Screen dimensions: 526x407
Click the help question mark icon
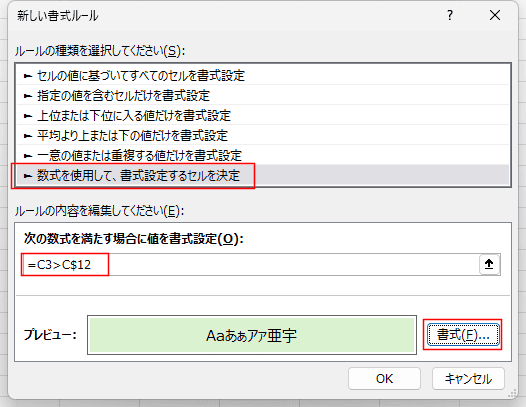click(450, 15)
